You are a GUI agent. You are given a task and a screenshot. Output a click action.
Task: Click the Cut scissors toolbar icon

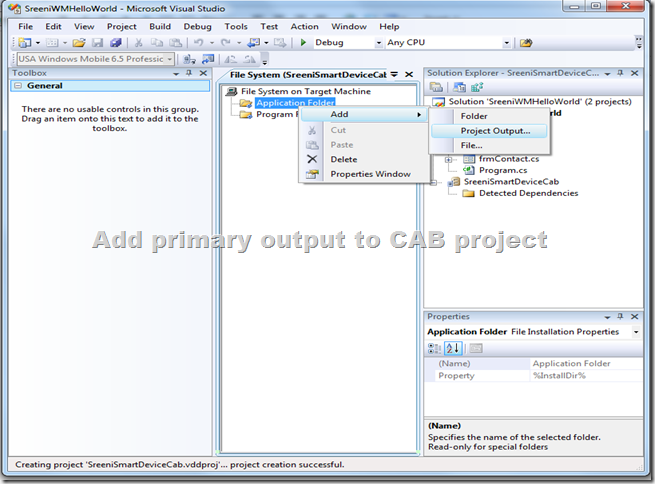[x=139, y=43]
